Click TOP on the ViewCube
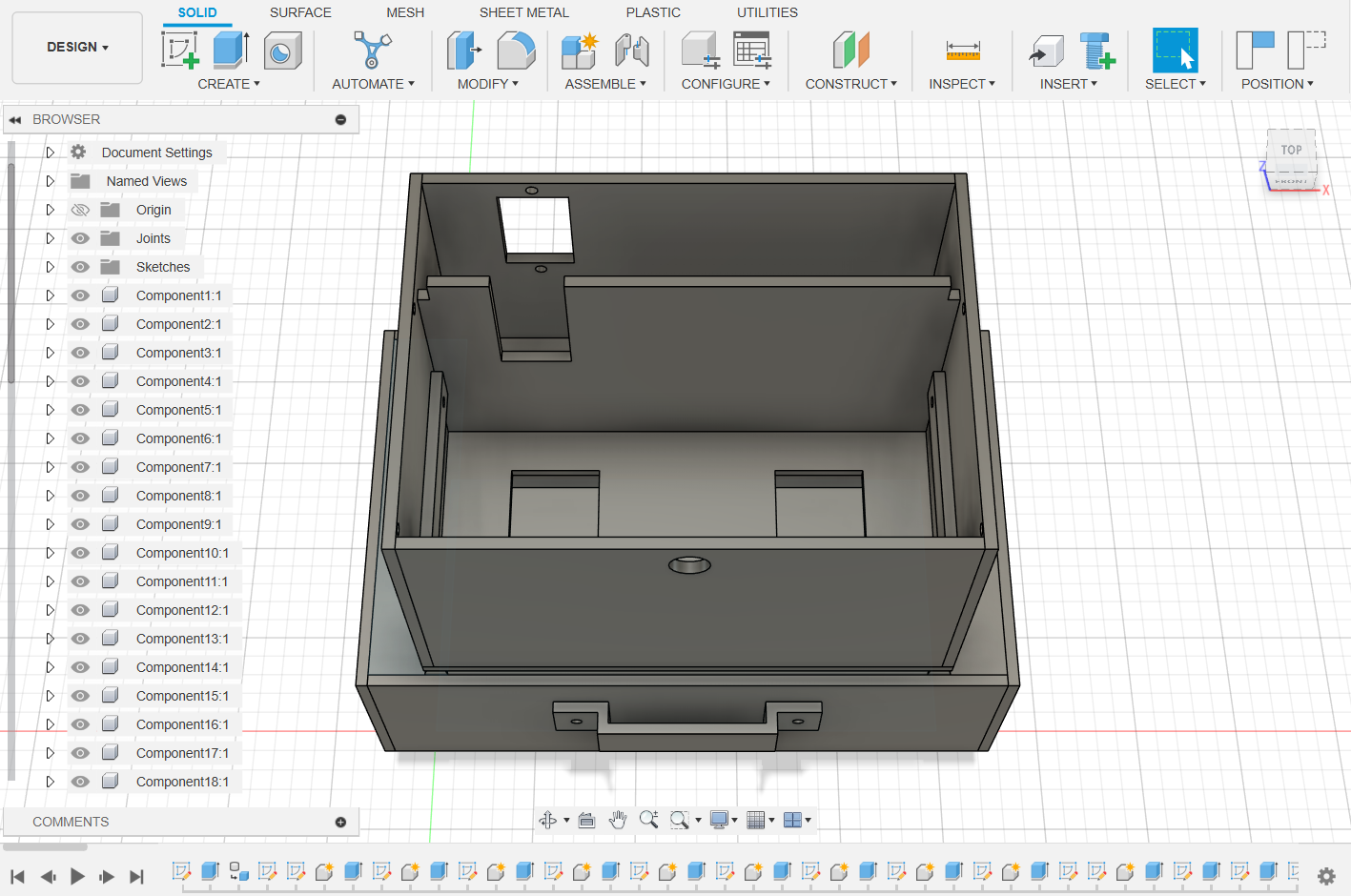1351x896 pixels. [1291, 150]
